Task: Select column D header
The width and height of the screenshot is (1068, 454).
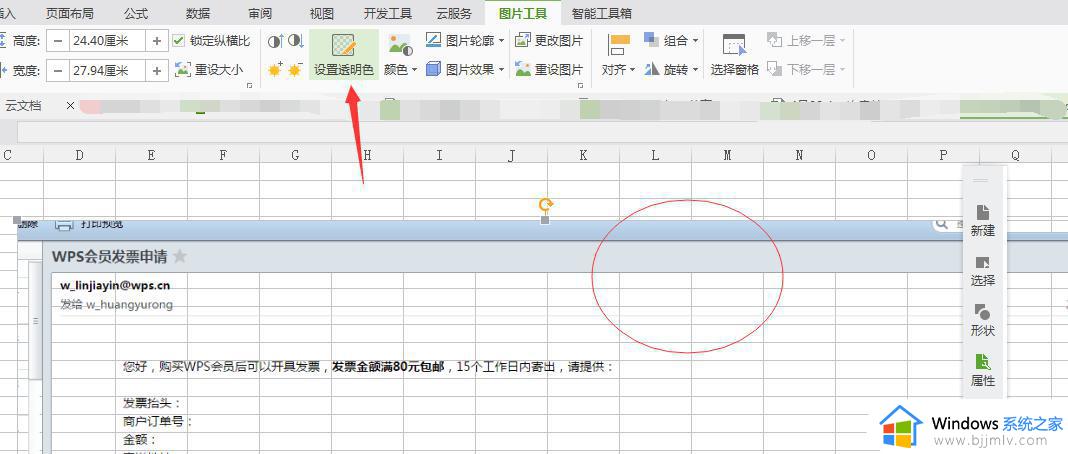Action: pyautogui.click(x=80, y=155)
